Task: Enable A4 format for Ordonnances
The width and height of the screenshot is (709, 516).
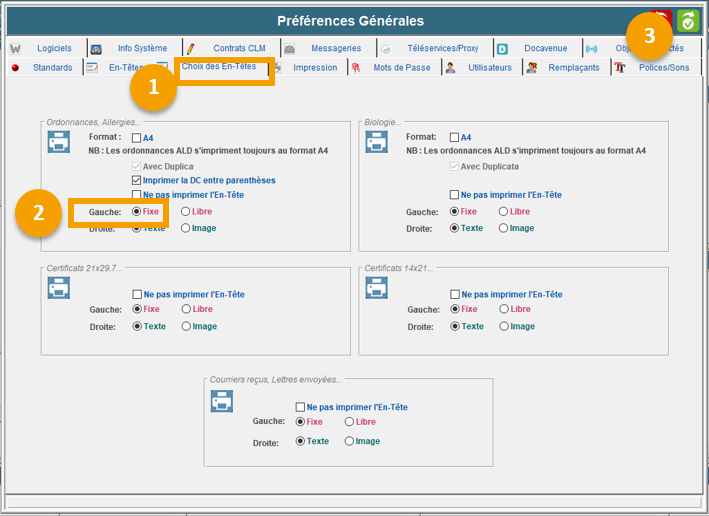Action: [137, 138]
